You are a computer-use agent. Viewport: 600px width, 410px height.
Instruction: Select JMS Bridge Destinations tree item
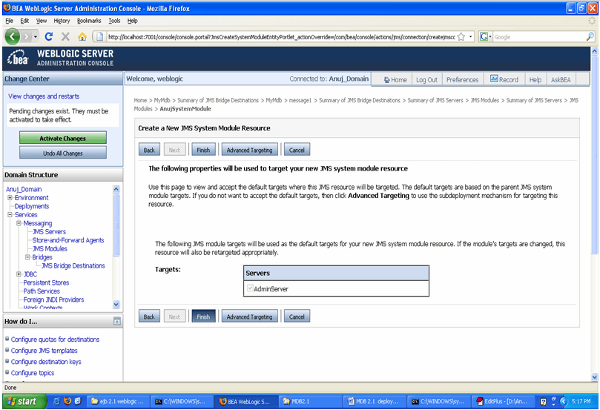pos(73,265)
